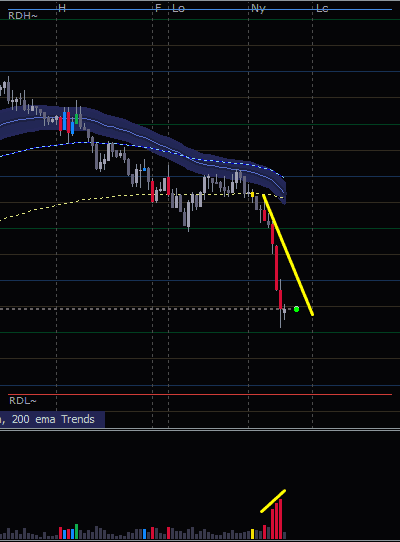This screenshot has width=400, height=542.
Task: Click the Lo session marker label
Action: (178, 8)
